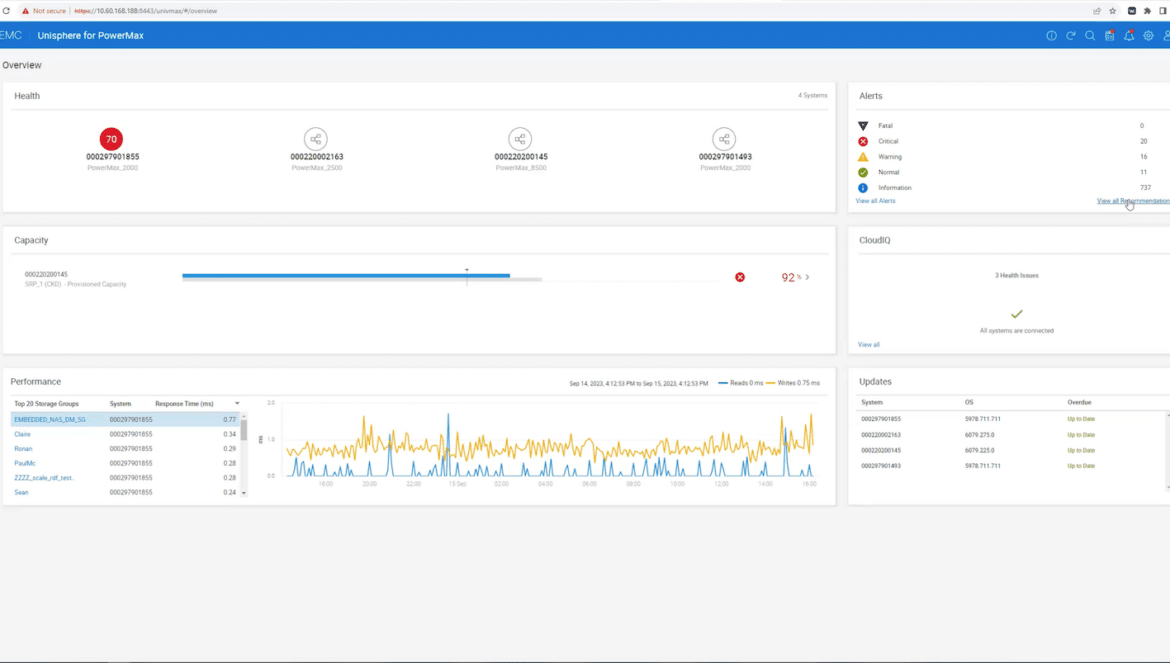The width and height of the screenshot is (1170, 663).
Task: Click View all Recommendations link
Action: pyautogui.click(x=1133, y=201)
